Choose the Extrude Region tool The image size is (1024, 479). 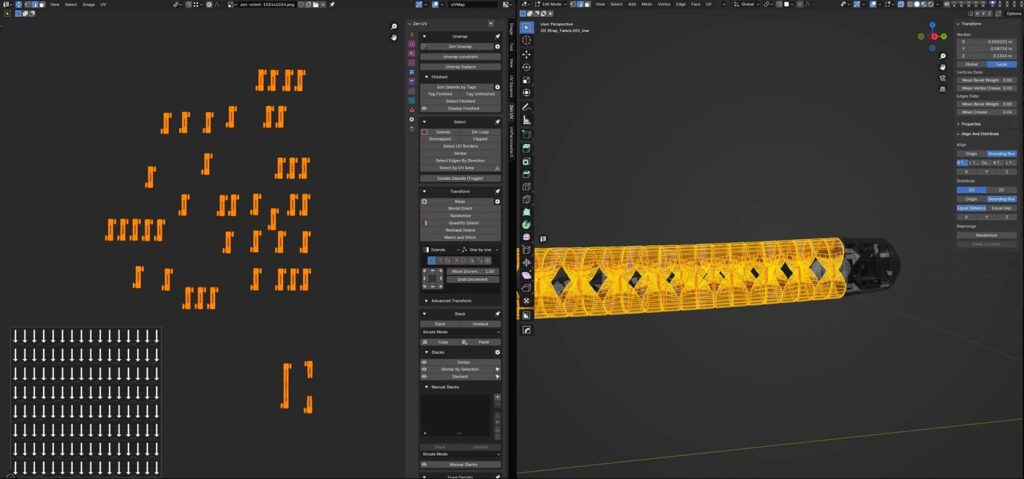[526, 148]
